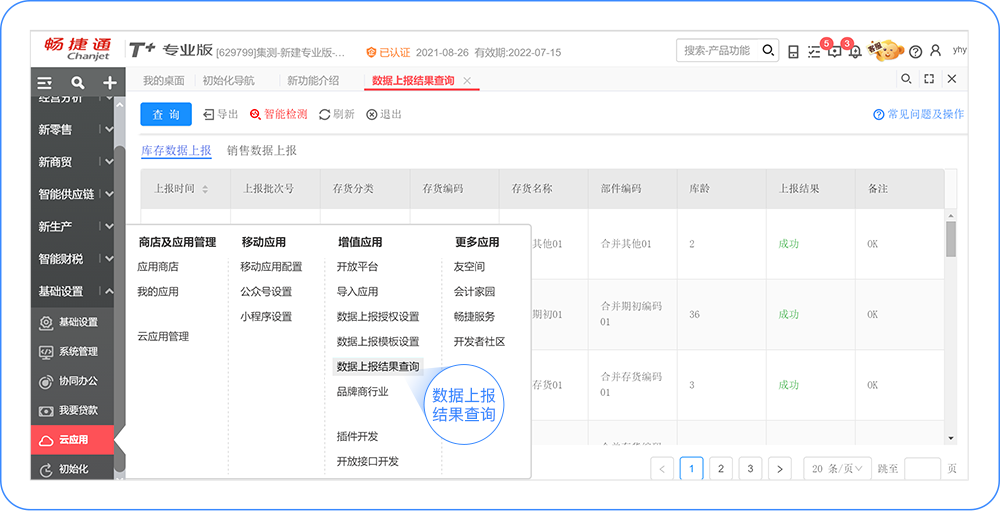1000x511 pixels.
Task: Click the 刷新 refresh icon
Action: [324, 115]
